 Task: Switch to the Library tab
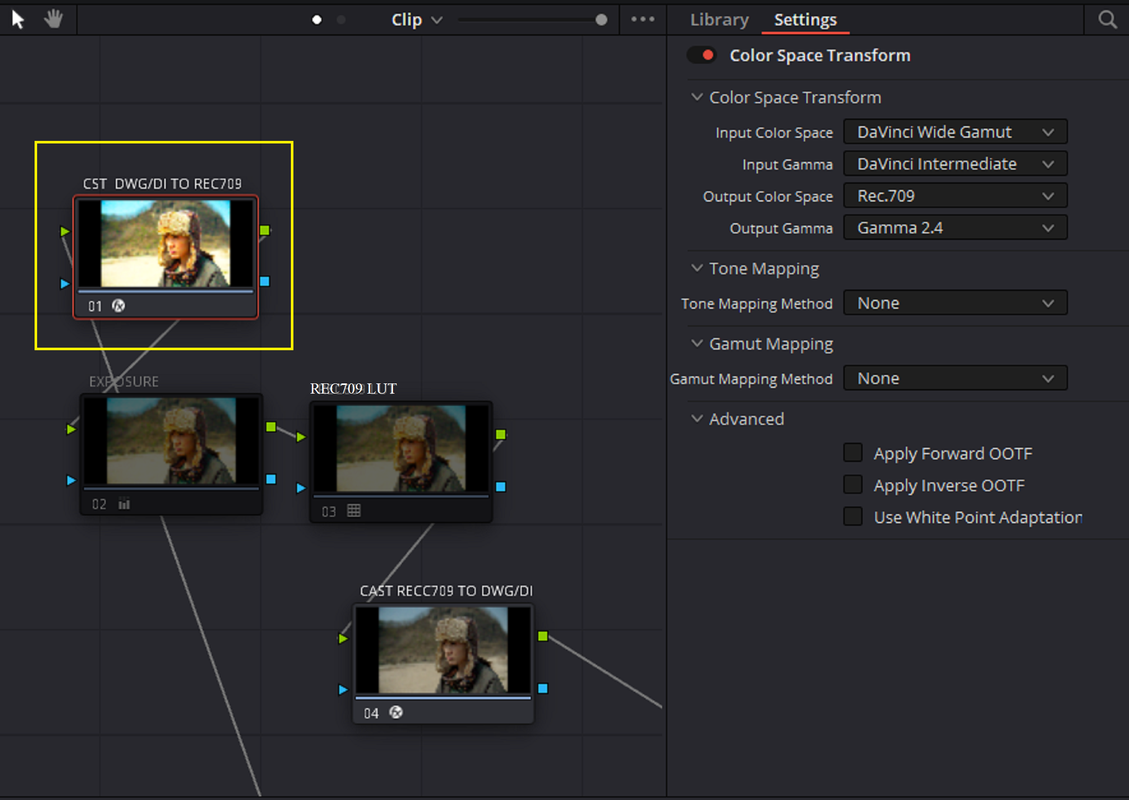click(719, 19)
